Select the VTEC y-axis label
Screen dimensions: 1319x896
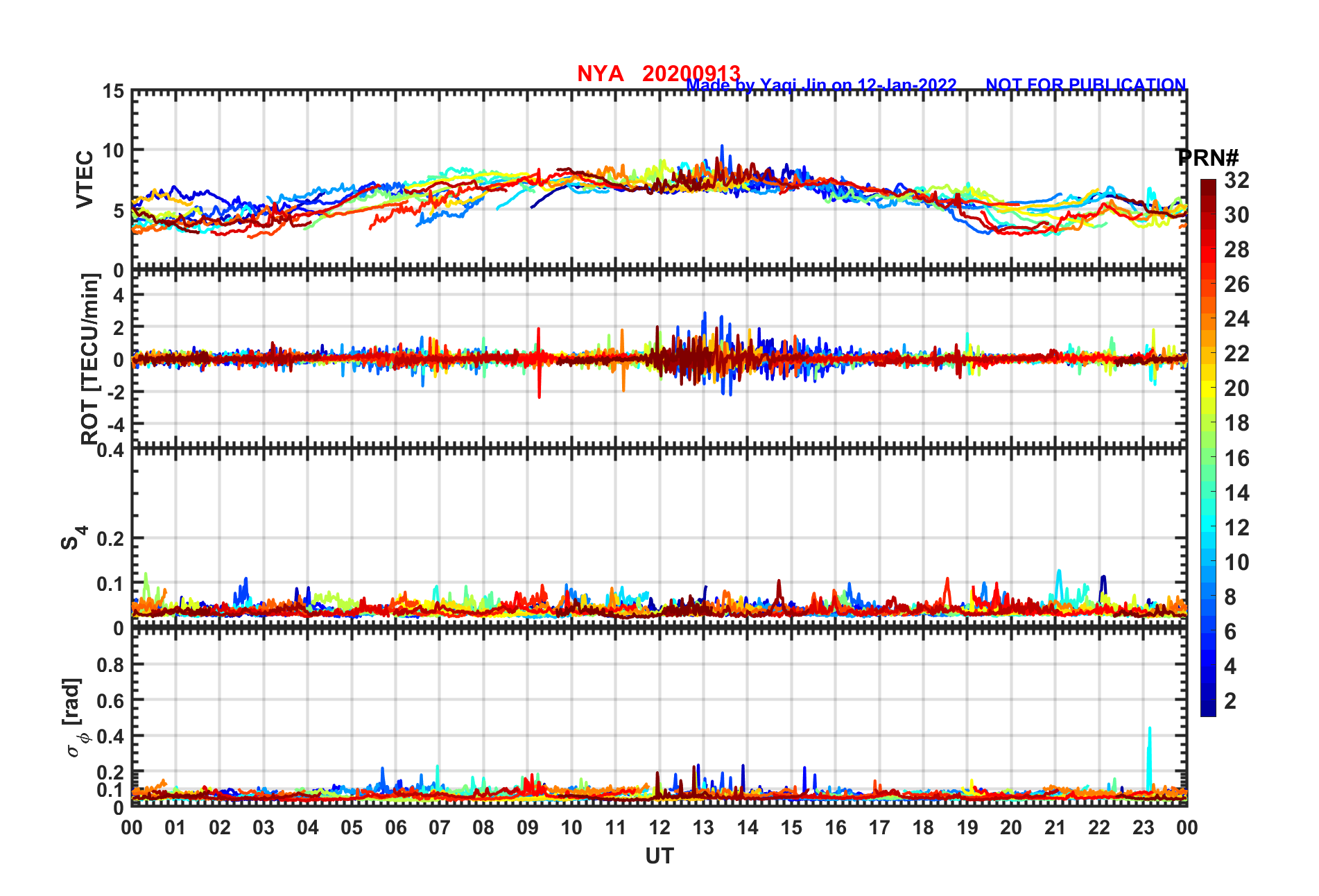click(x=85, y=179)
